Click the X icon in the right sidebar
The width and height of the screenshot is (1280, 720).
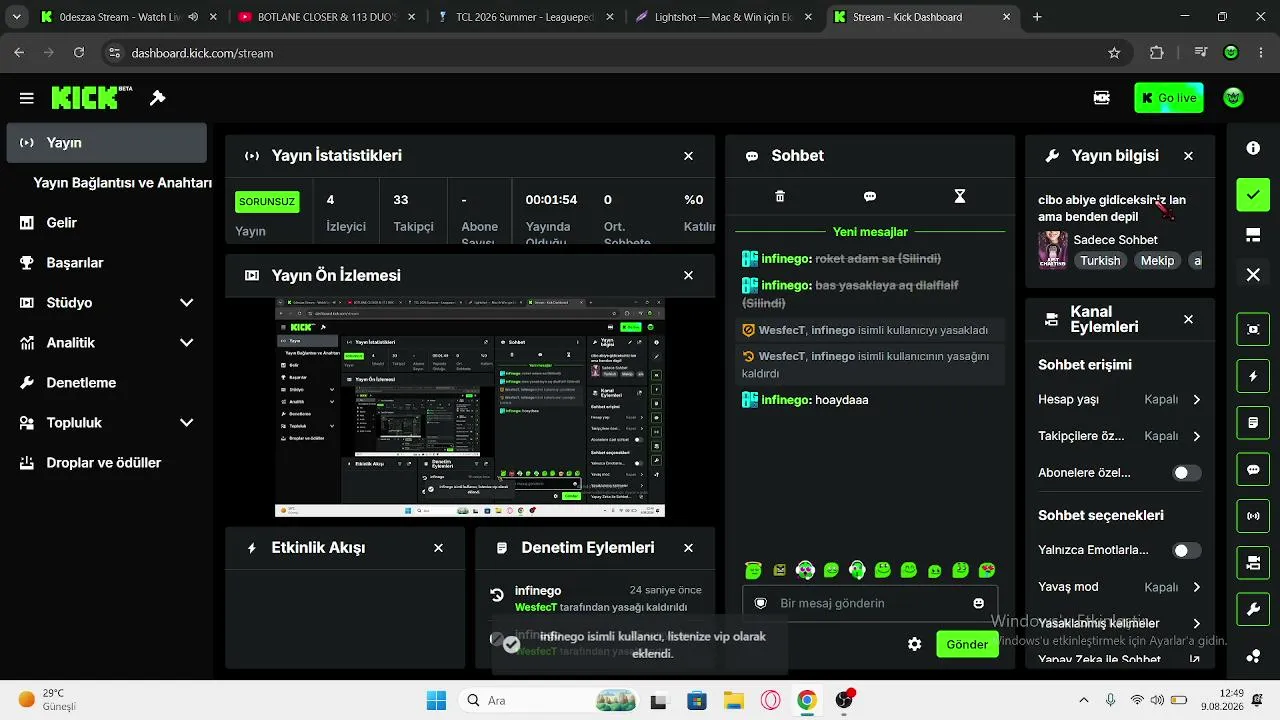tap(1253, 275)
